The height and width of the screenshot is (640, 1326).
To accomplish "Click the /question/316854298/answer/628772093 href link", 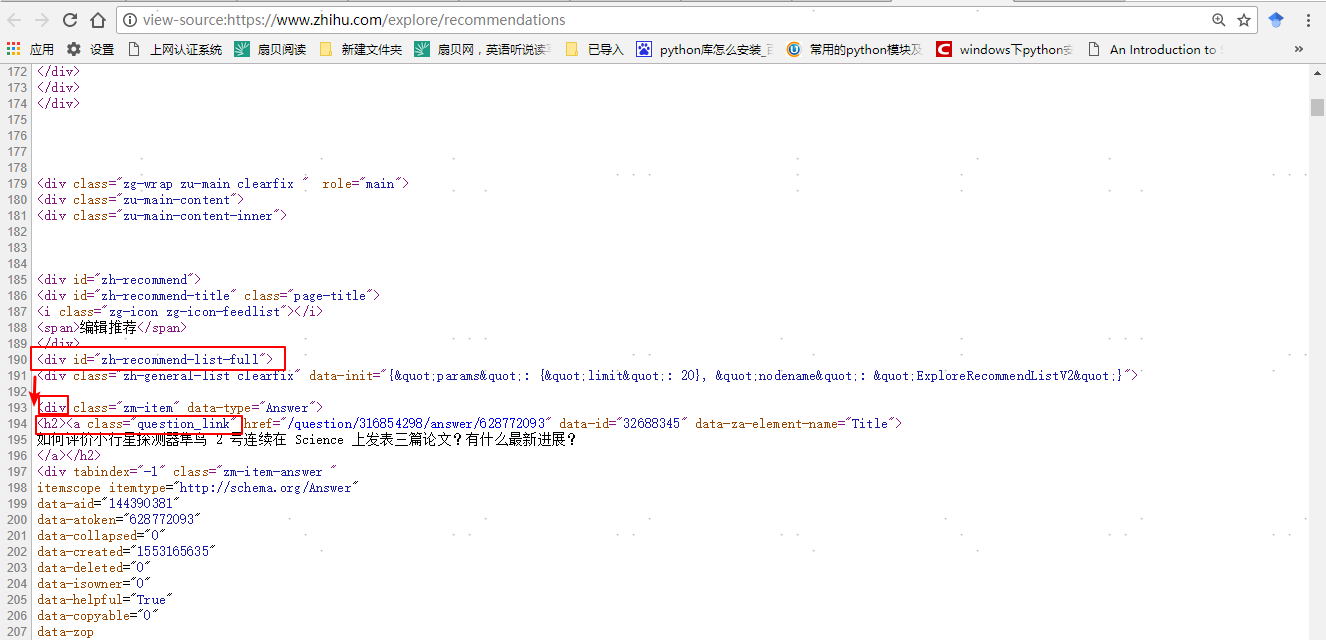I will (418, 424).
